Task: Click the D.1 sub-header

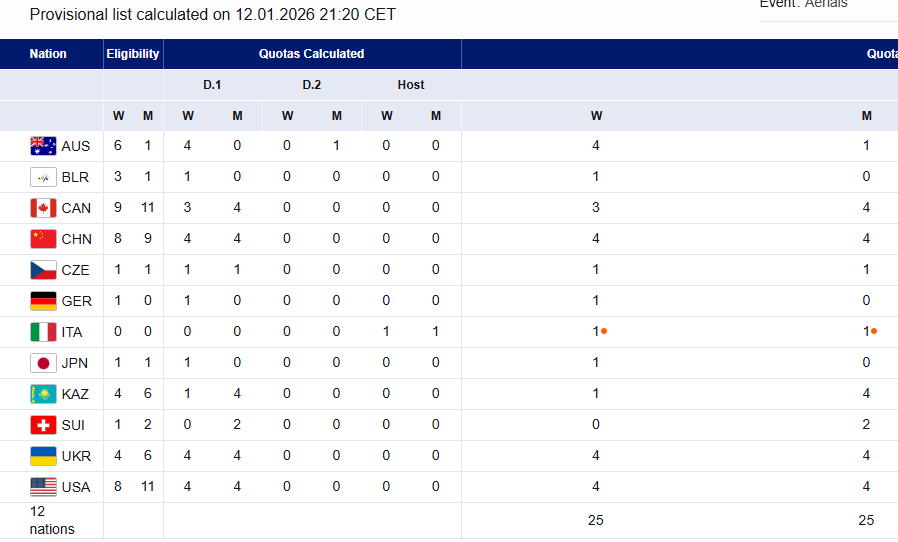Action: 212,85
